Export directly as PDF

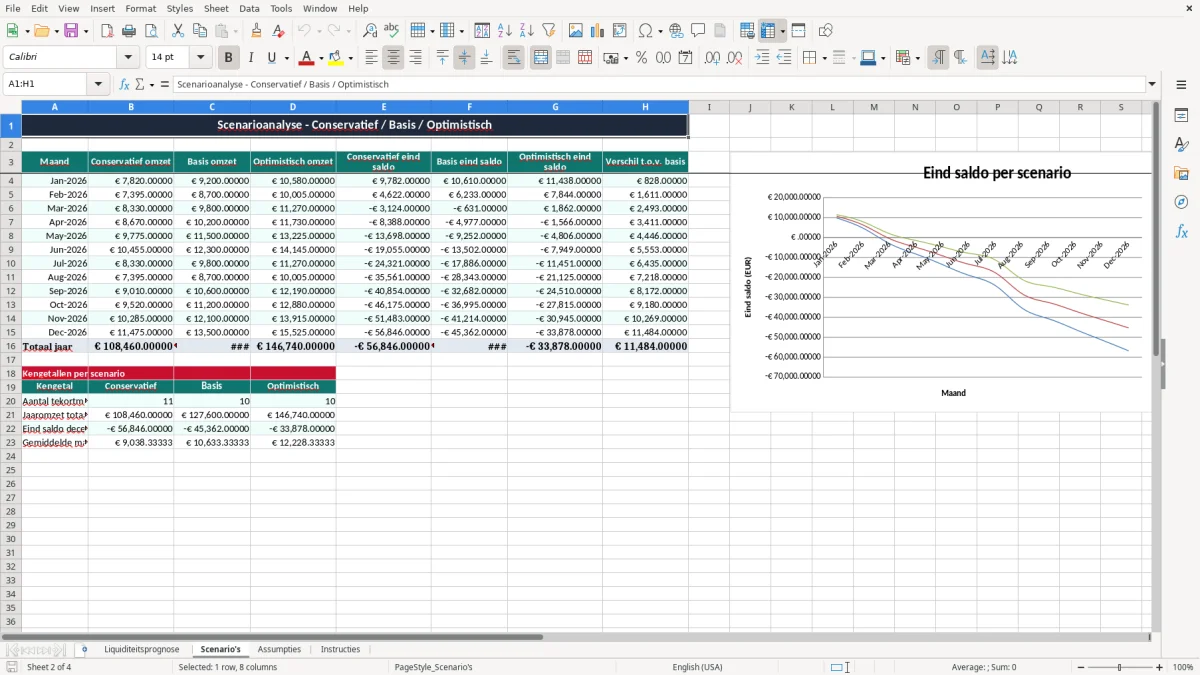pyautogui.click(x=107, y=31)
